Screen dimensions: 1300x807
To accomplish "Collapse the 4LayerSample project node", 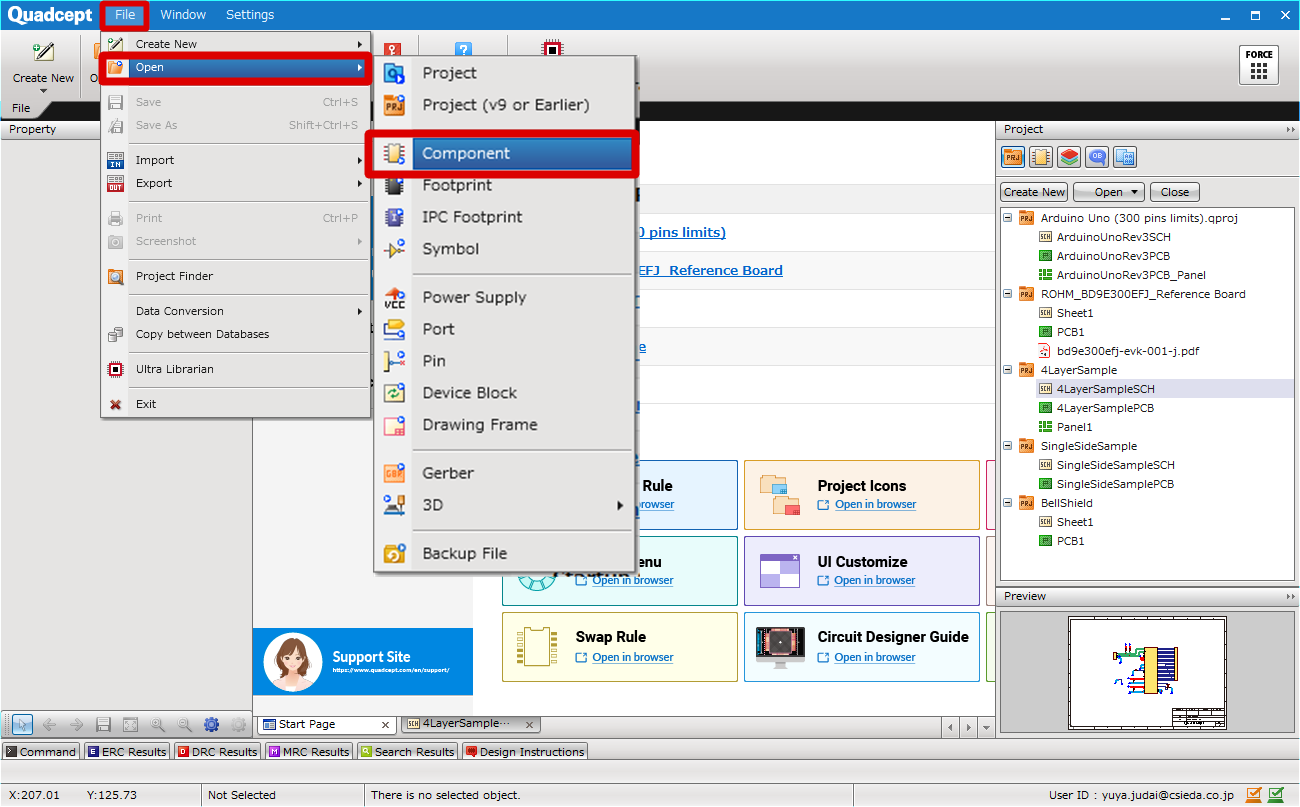I will pyautogui.click(x=1008, y=370).
